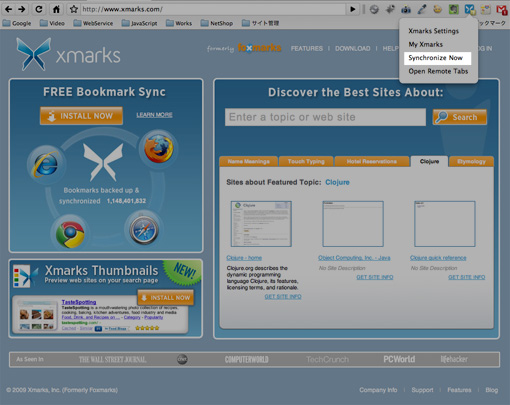This screenshot has width=510, height=405.
Task: Open the Video bookmarks folder
Action: coord(52,23)
